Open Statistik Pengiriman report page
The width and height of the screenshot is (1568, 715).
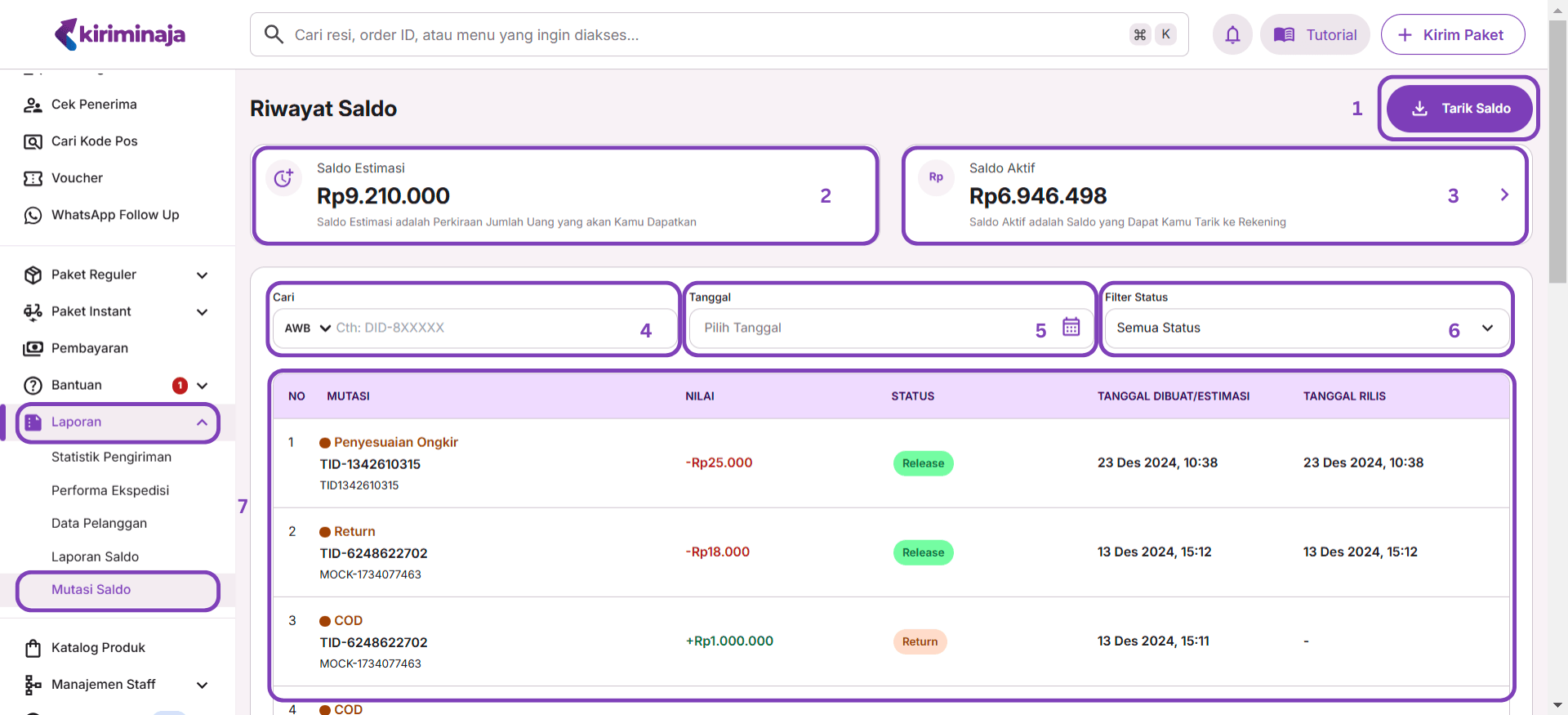[111, 457]
